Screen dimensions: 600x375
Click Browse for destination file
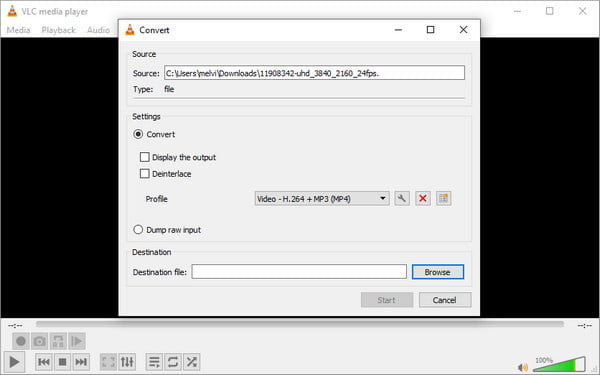point(438,272)
